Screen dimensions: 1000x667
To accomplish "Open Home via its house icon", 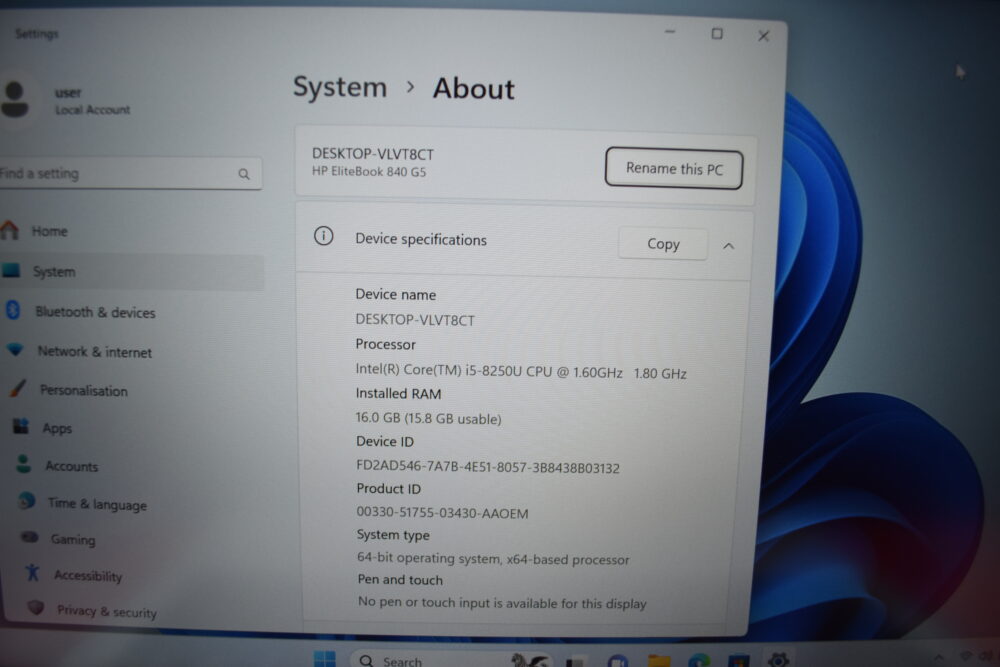I will [10, 230].
